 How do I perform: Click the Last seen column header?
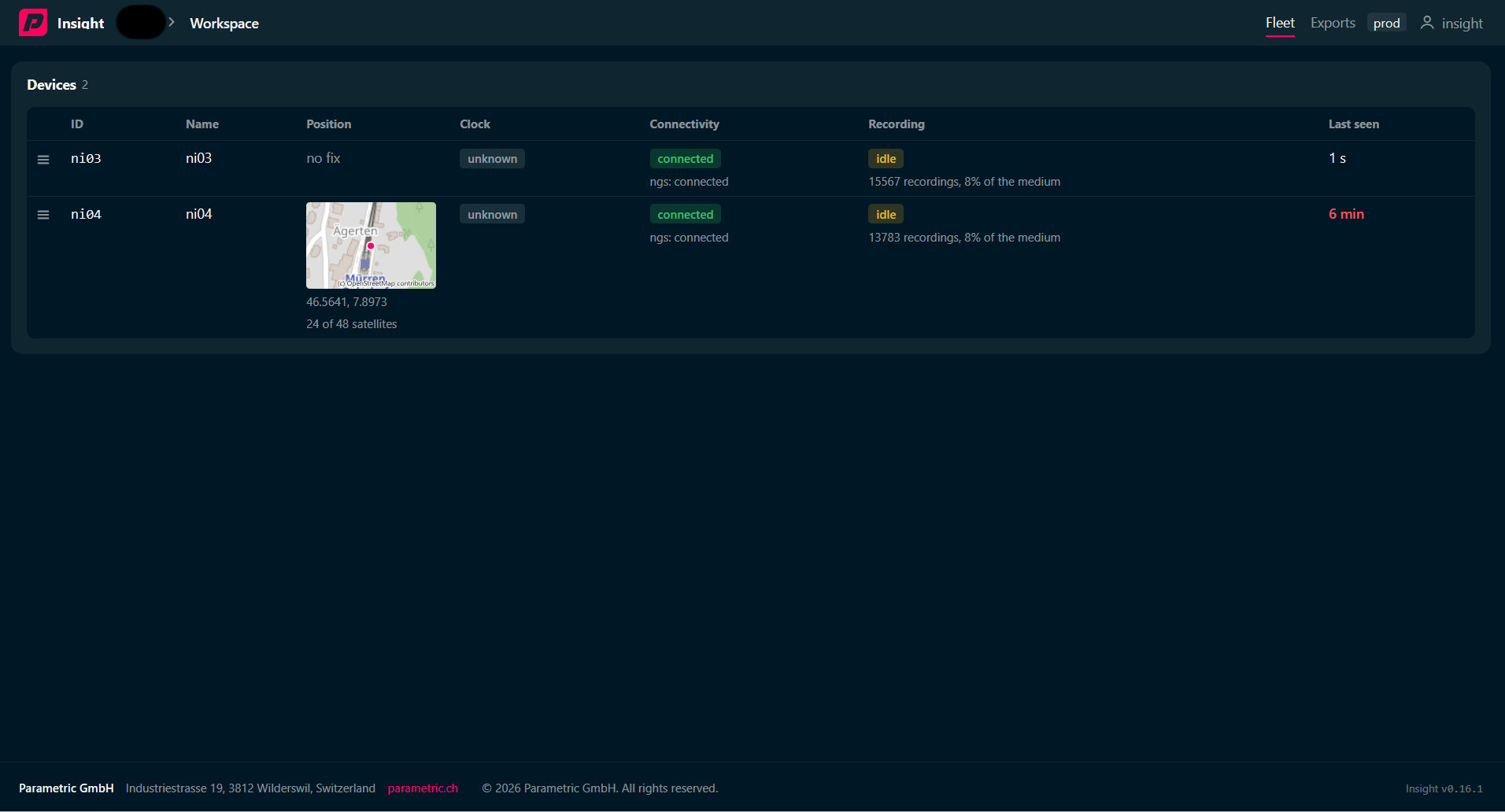point(1354,124)
